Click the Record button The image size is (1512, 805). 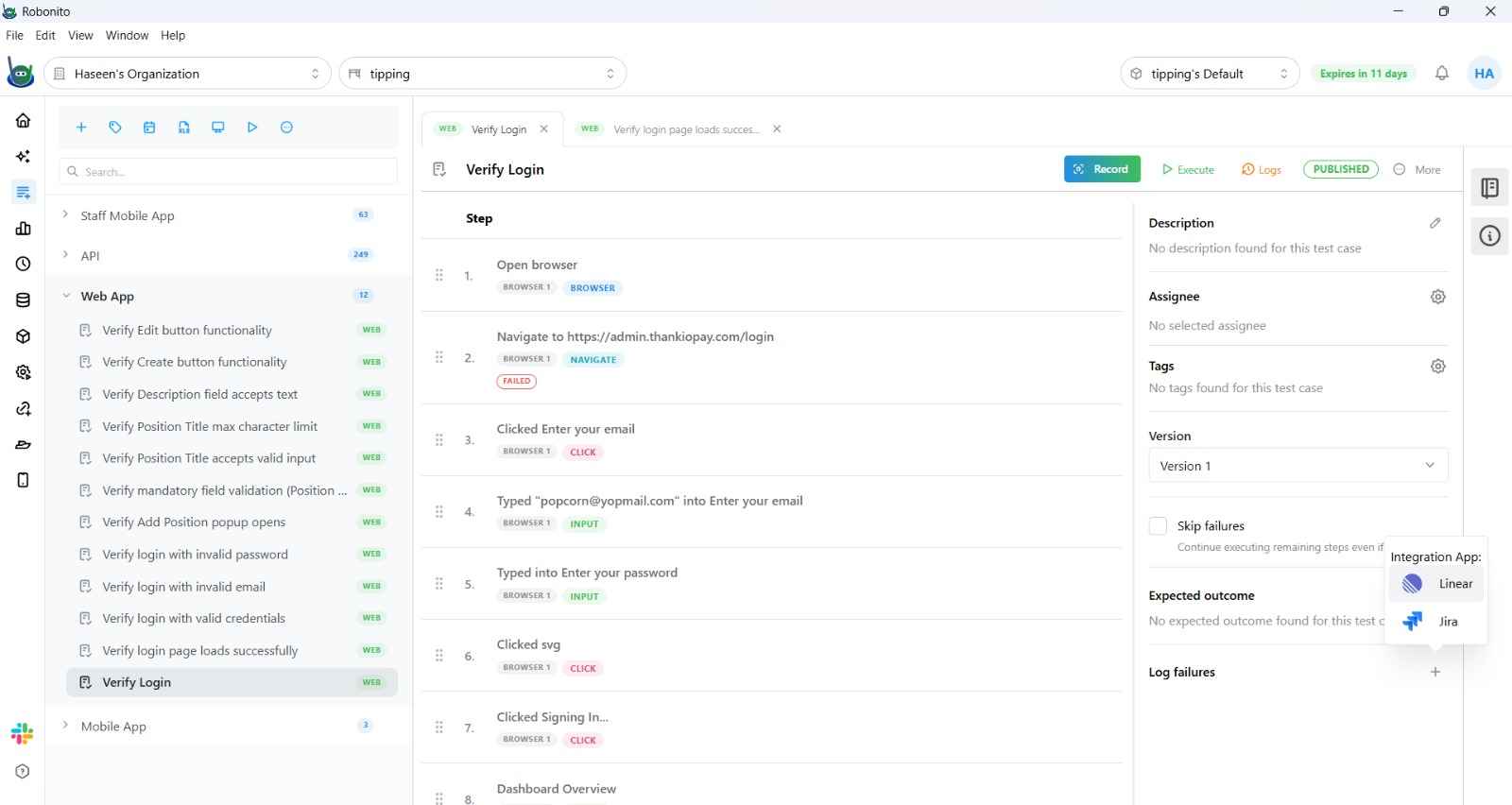pos(1102,169)
